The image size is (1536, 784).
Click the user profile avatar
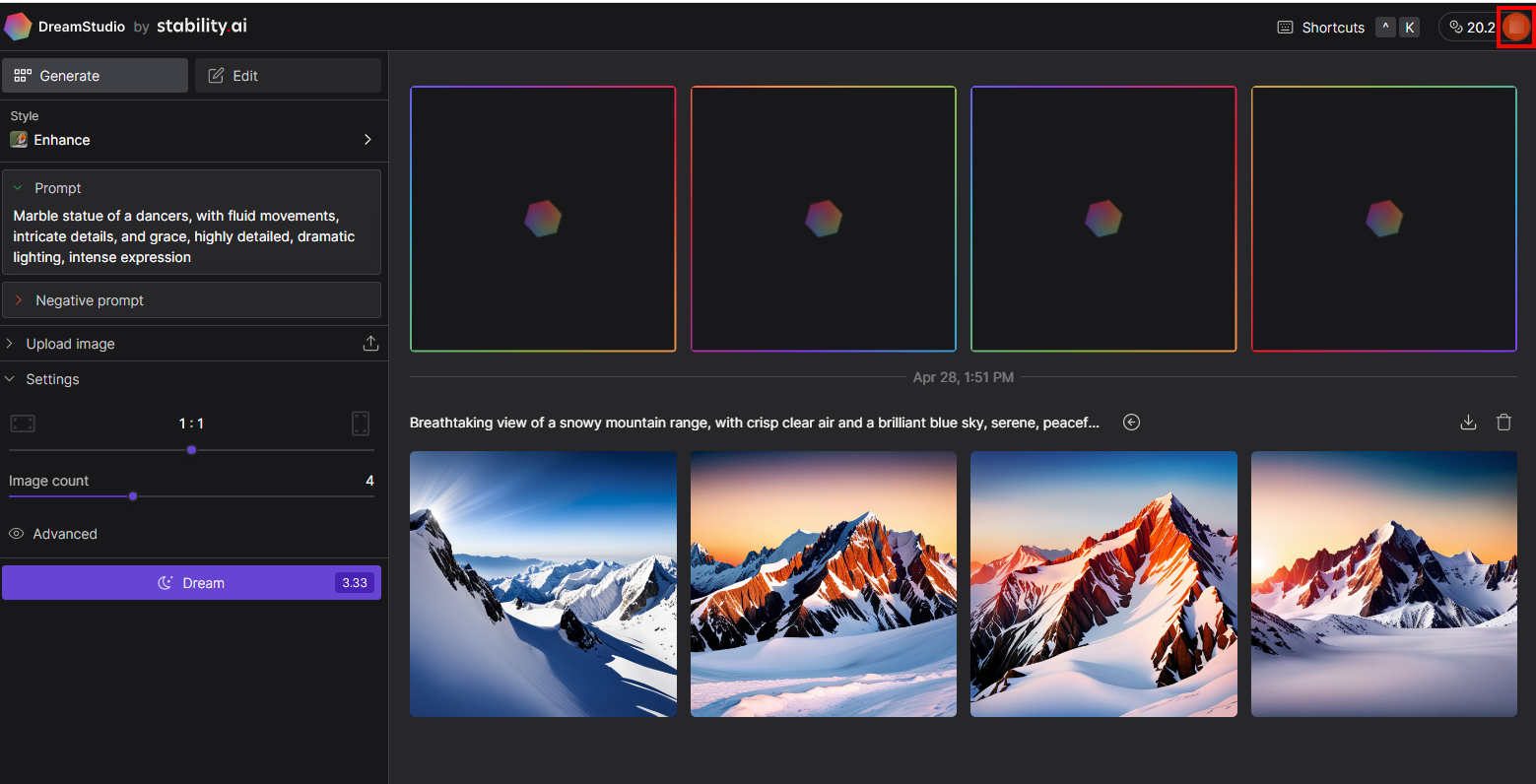[1515, 27]
